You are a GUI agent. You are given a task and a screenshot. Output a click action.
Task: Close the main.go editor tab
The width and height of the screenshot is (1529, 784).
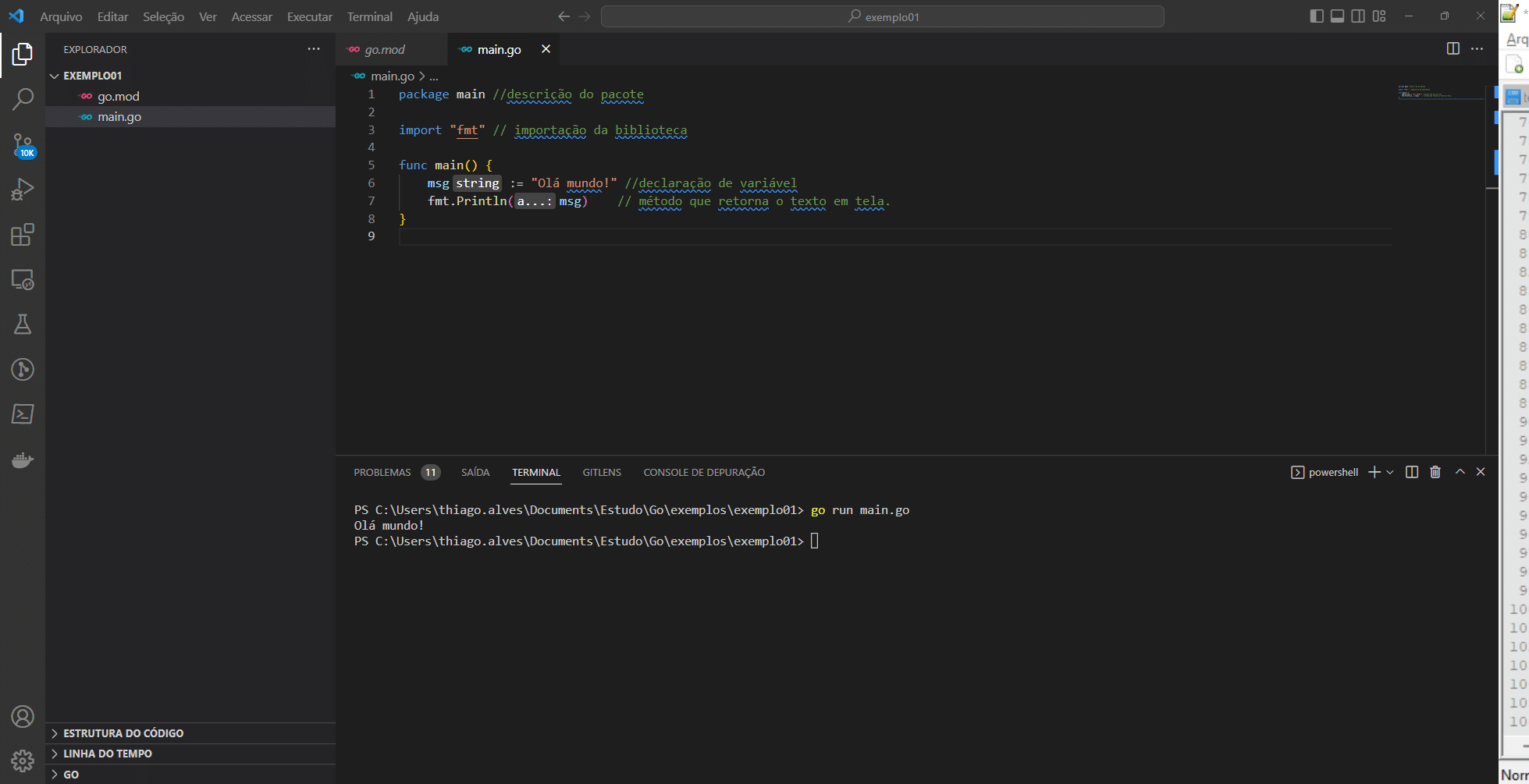coord(546,49)
